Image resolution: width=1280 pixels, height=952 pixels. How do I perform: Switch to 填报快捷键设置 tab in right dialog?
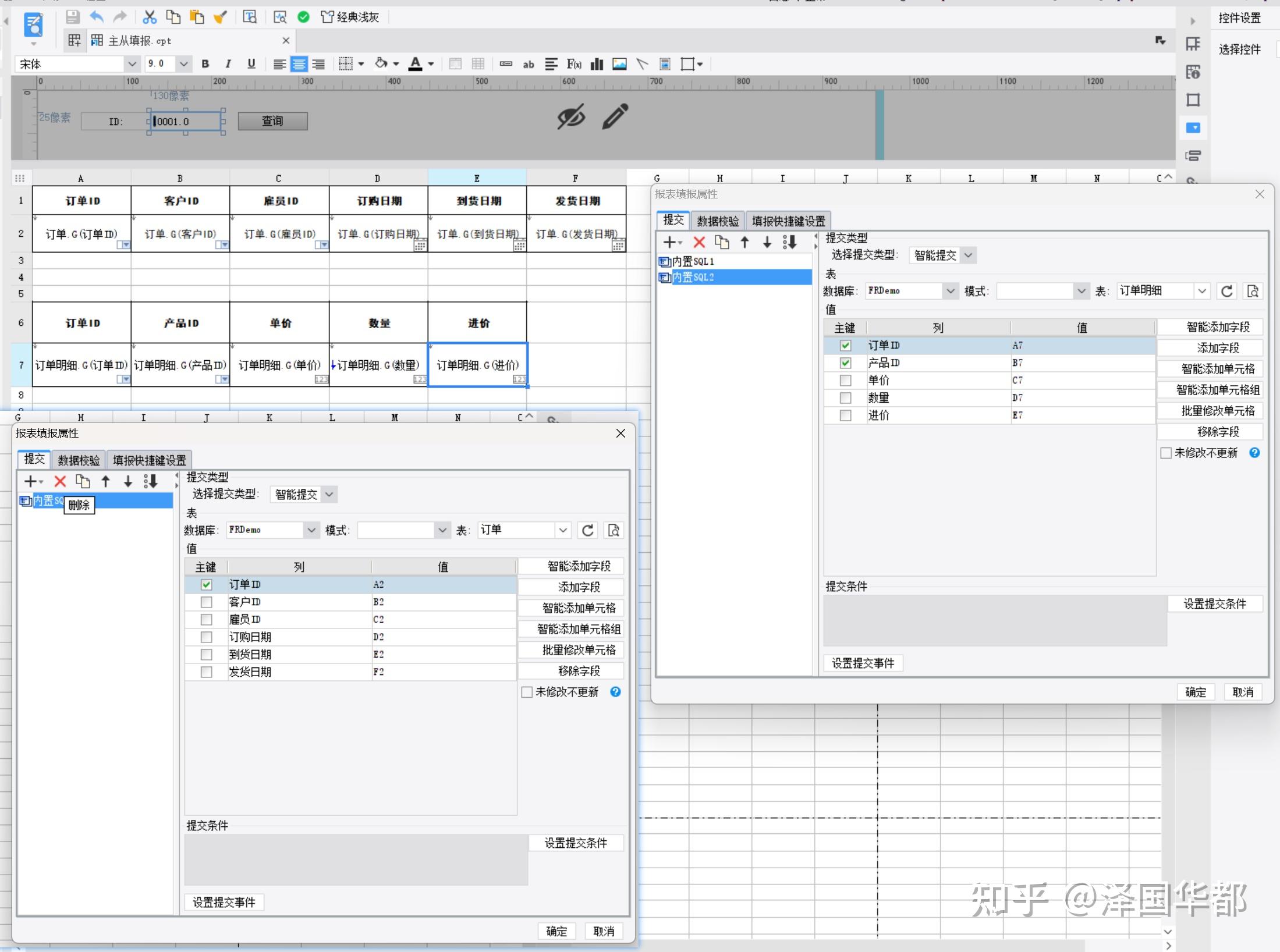(x=788, y=221)
